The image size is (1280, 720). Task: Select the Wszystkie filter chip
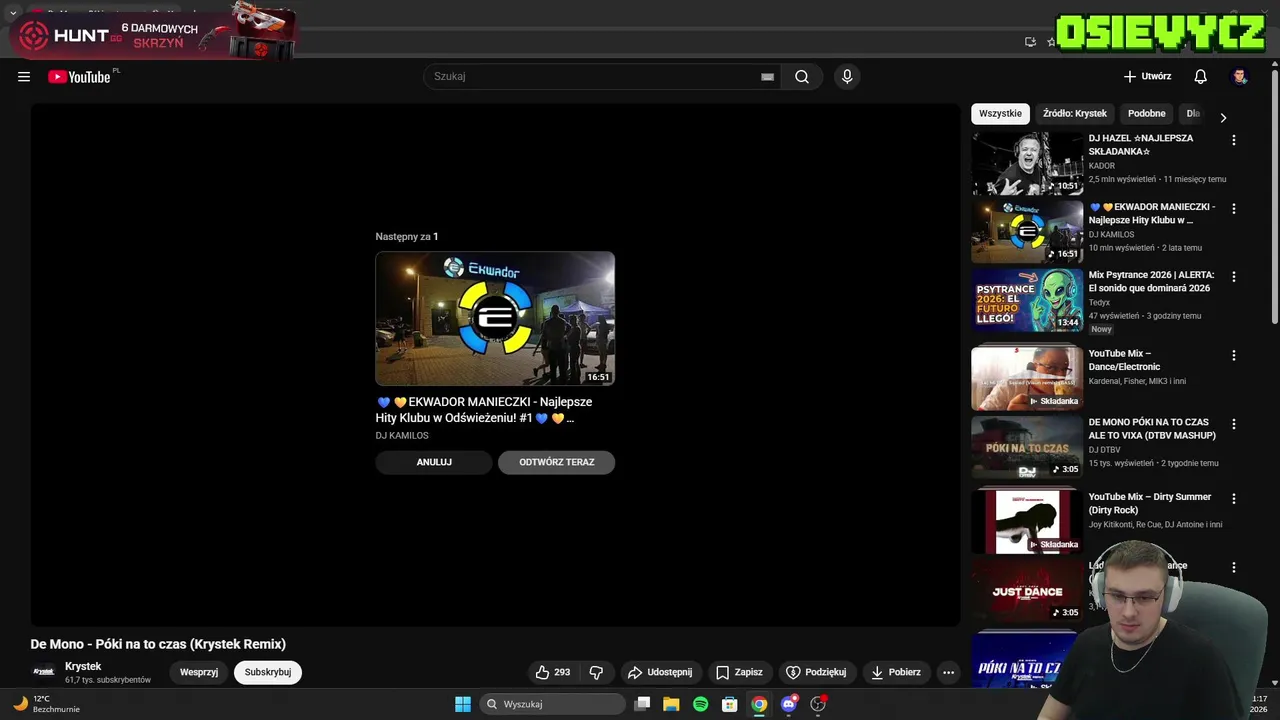coord(1001,113)
